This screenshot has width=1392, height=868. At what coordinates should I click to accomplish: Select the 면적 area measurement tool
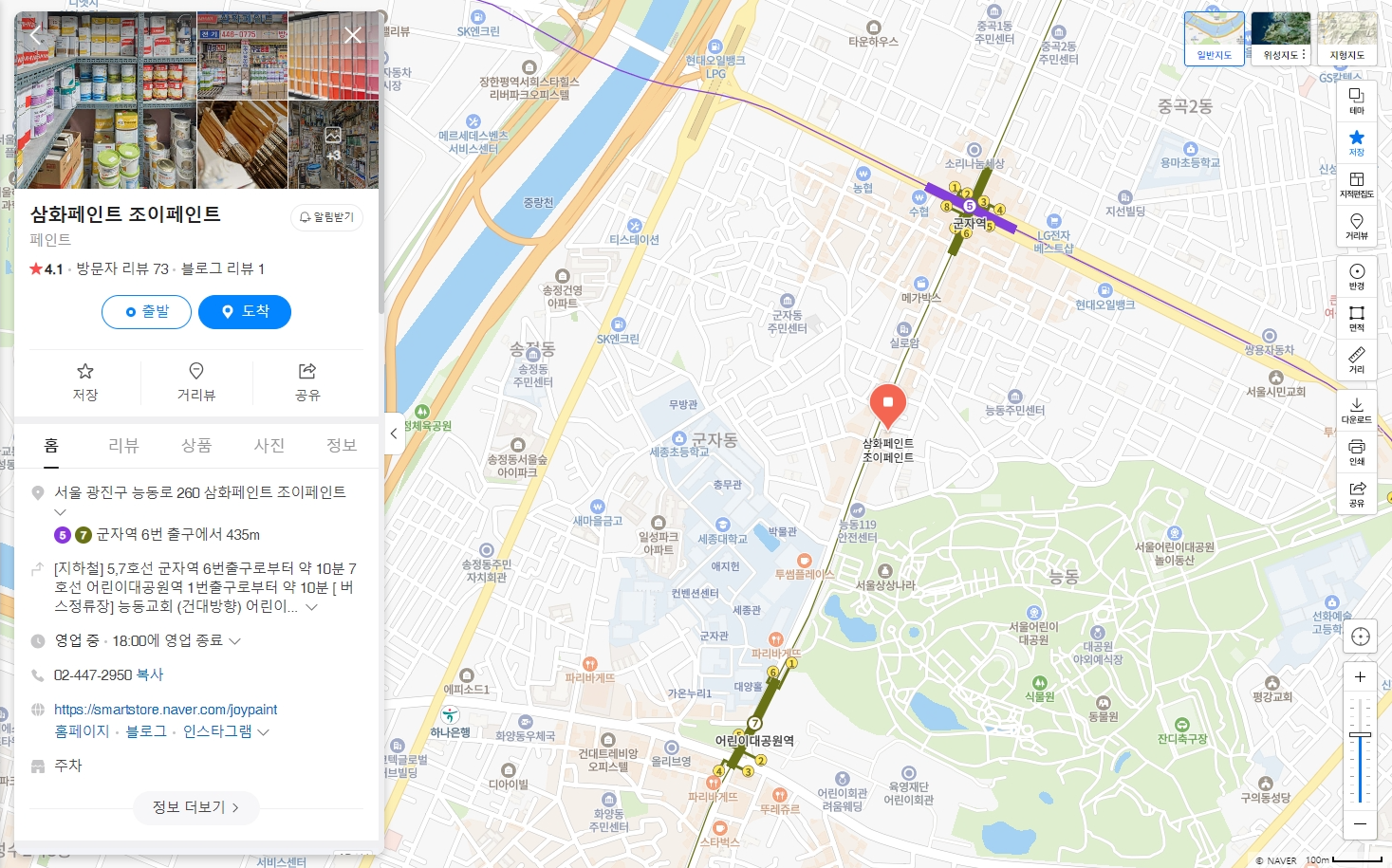[1356, 318]
